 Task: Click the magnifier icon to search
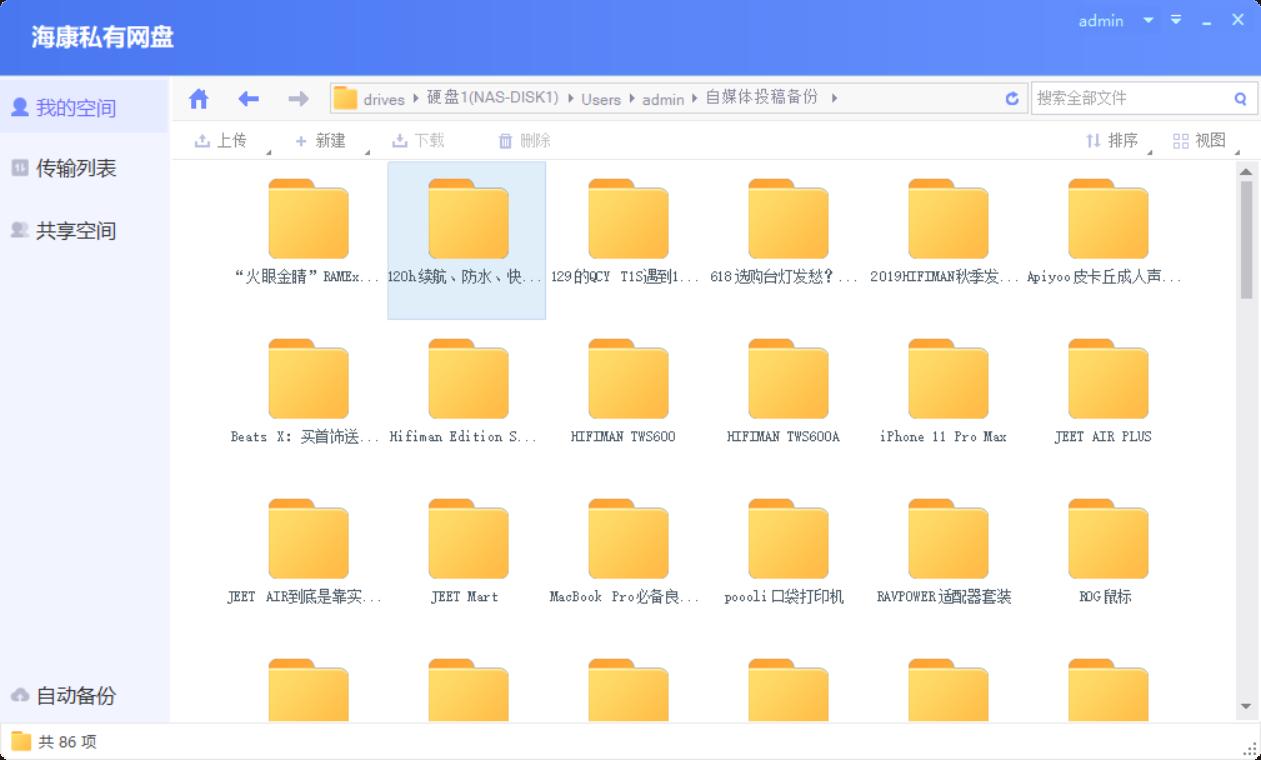pos(1240,98)
